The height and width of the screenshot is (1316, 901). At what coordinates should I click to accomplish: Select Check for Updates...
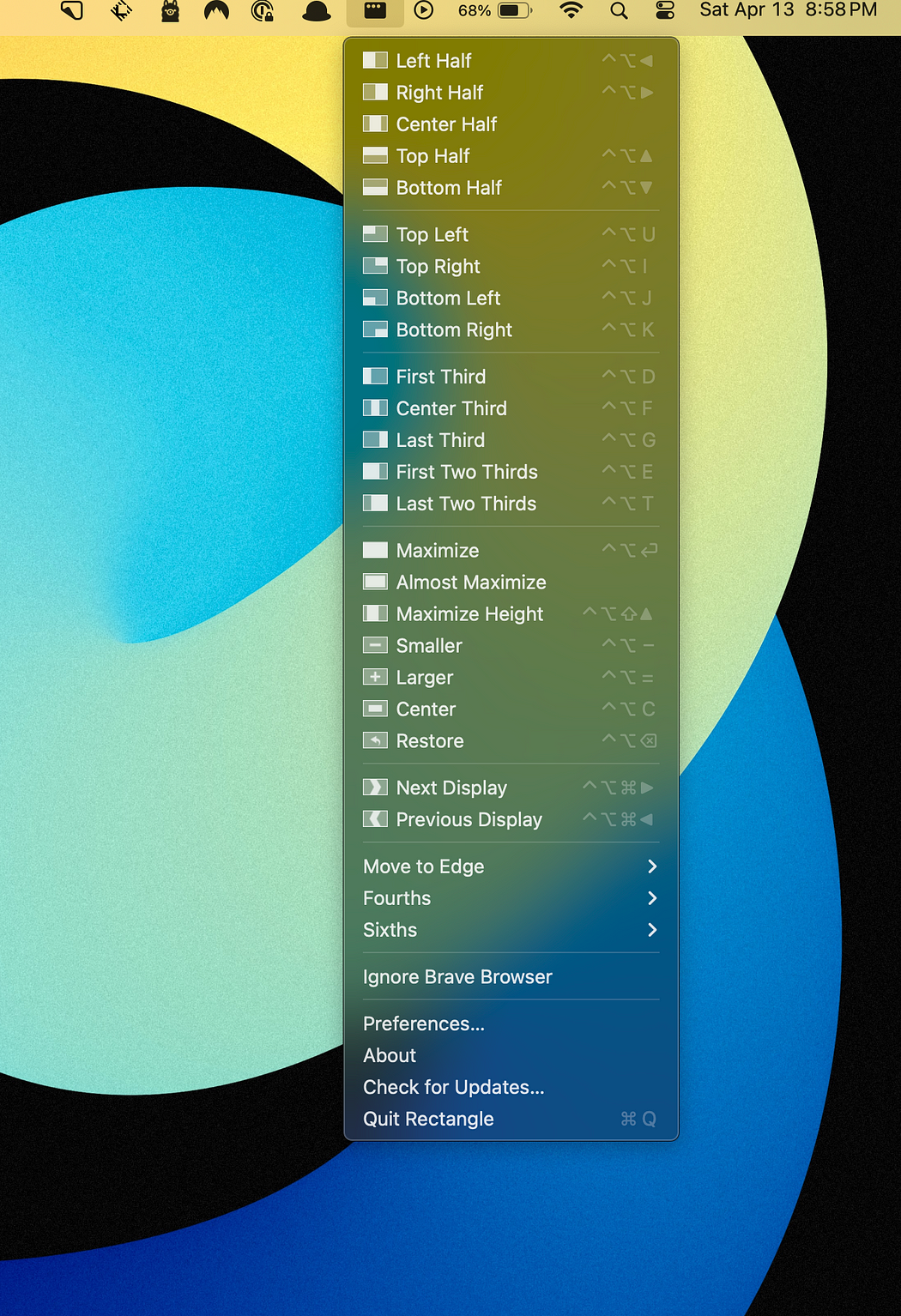511,1087
